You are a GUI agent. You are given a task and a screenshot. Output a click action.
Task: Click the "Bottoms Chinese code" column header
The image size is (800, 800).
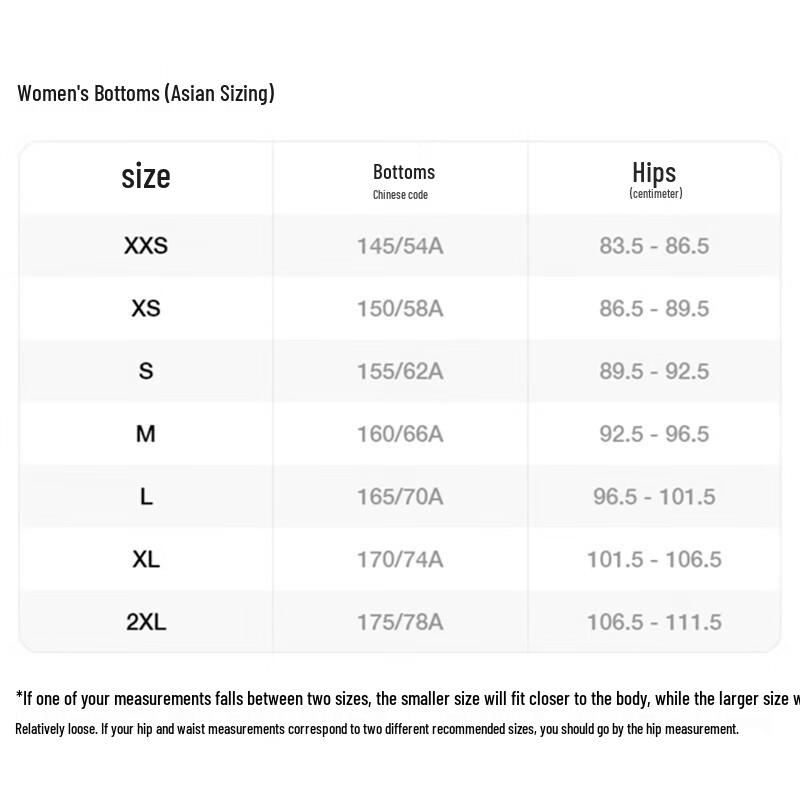[x=403, y=180]
